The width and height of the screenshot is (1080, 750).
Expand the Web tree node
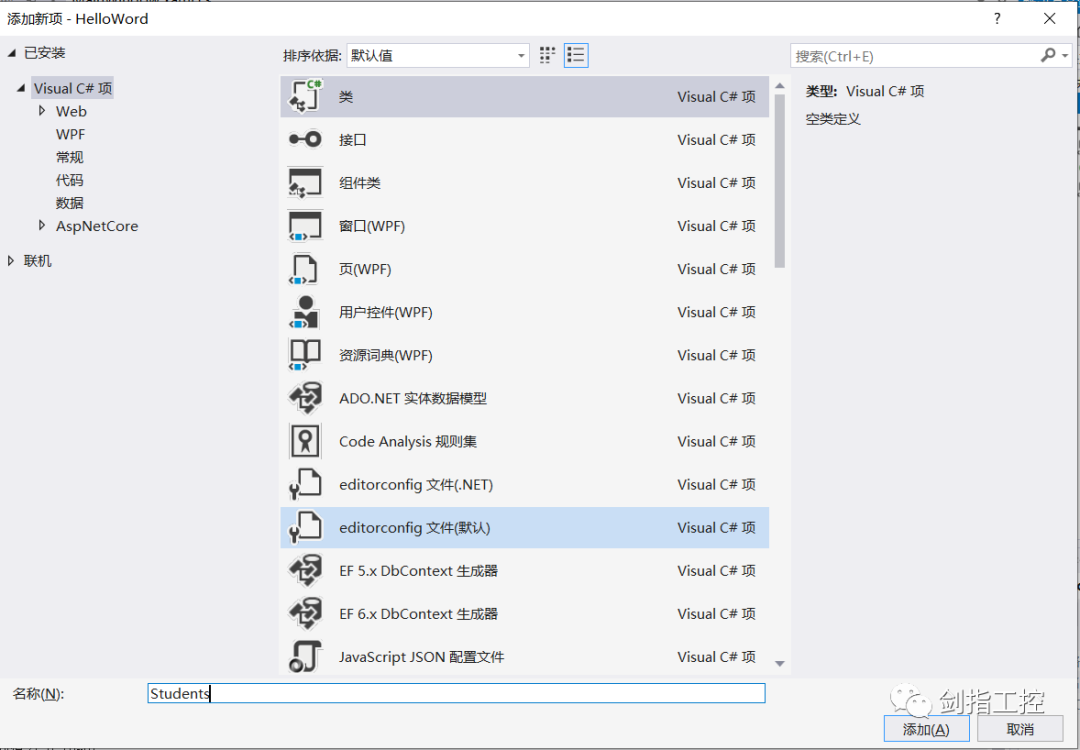click(42, 111)
